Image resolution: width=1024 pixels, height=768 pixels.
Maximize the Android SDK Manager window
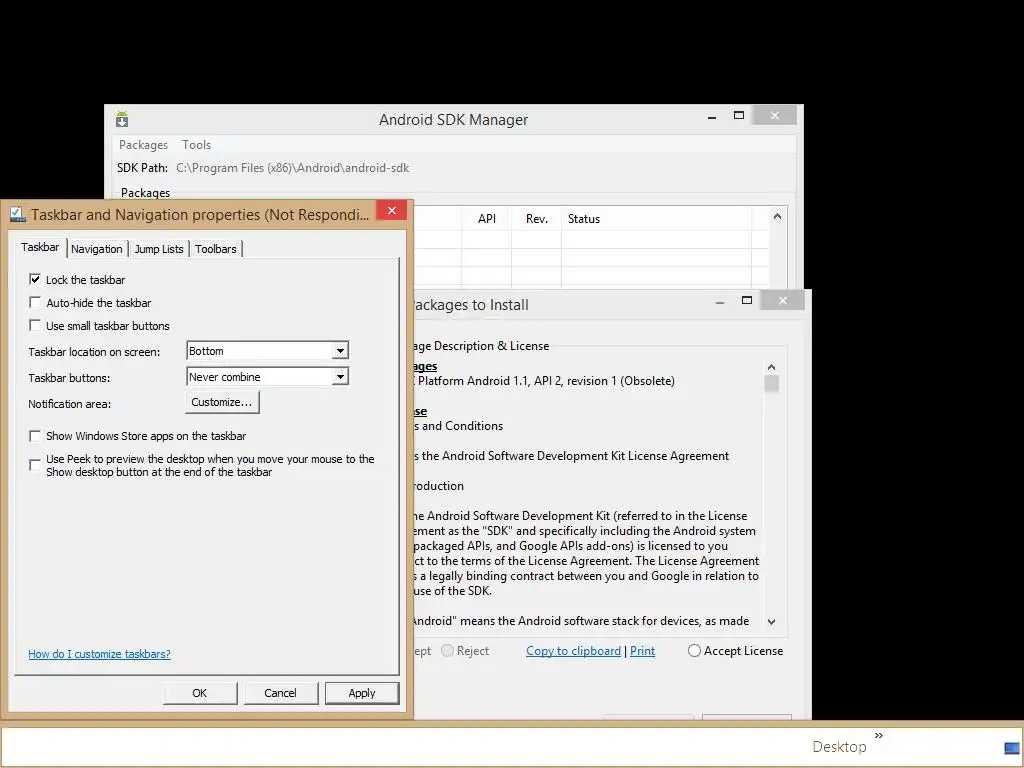pyautogui.click(x=739, y=116)
